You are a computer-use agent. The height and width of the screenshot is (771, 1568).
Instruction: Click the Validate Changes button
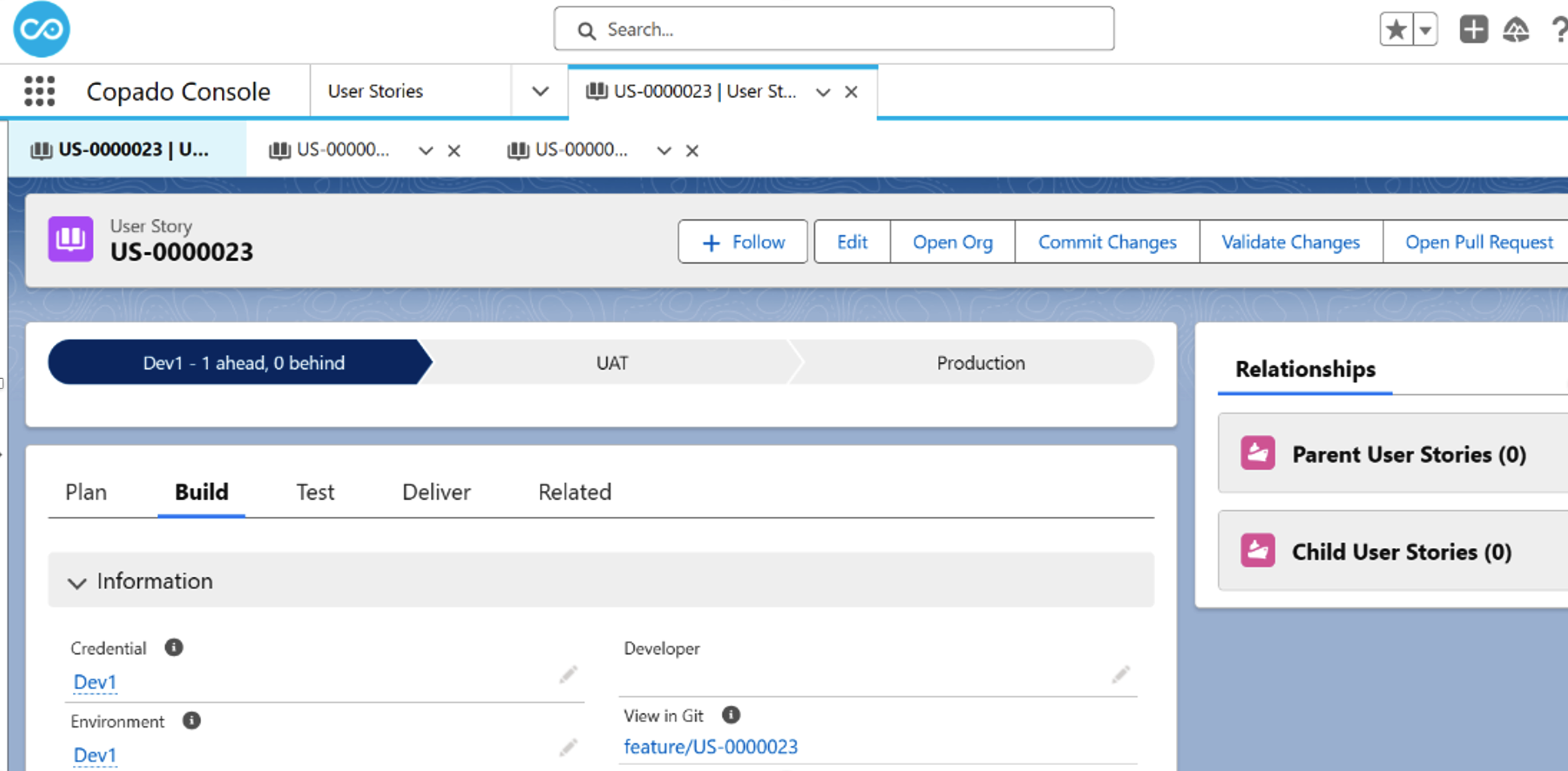point(1291,242)
